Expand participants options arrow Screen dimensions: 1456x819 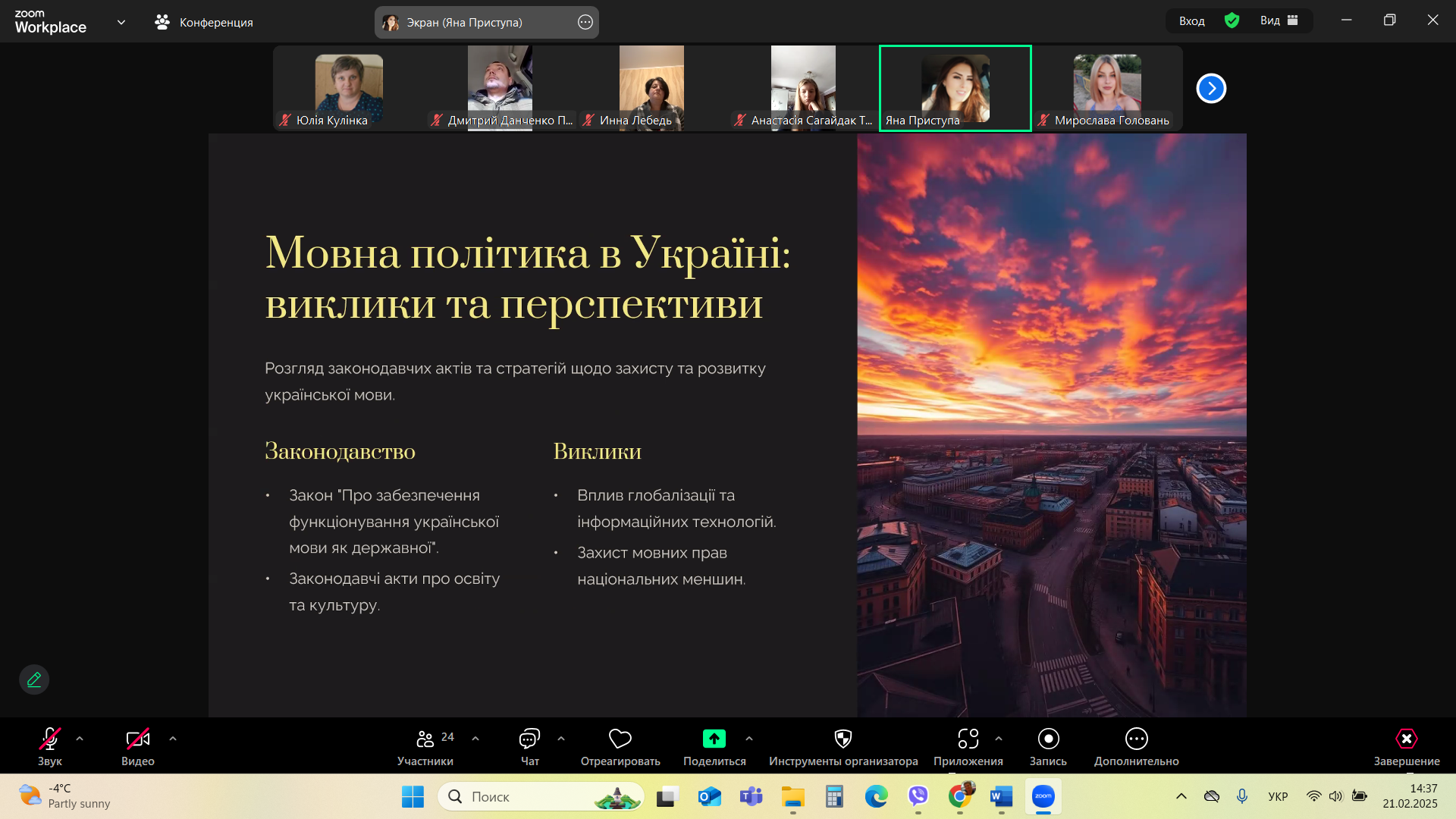[x=475, y=739]
